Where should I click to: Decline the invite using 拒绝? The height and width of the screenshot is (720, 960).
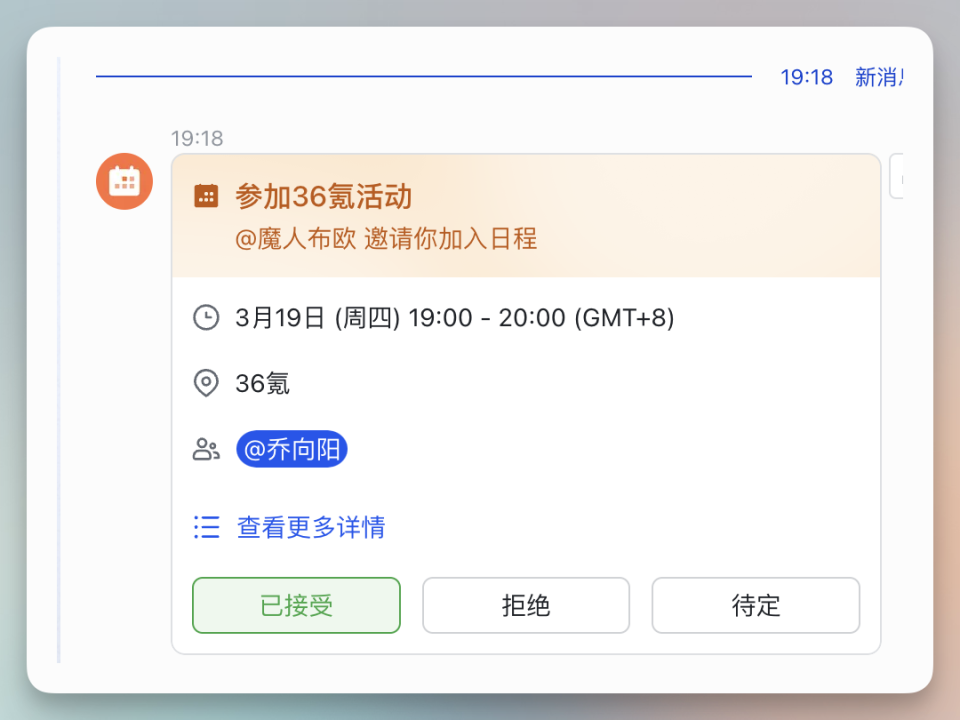(525, 605)
